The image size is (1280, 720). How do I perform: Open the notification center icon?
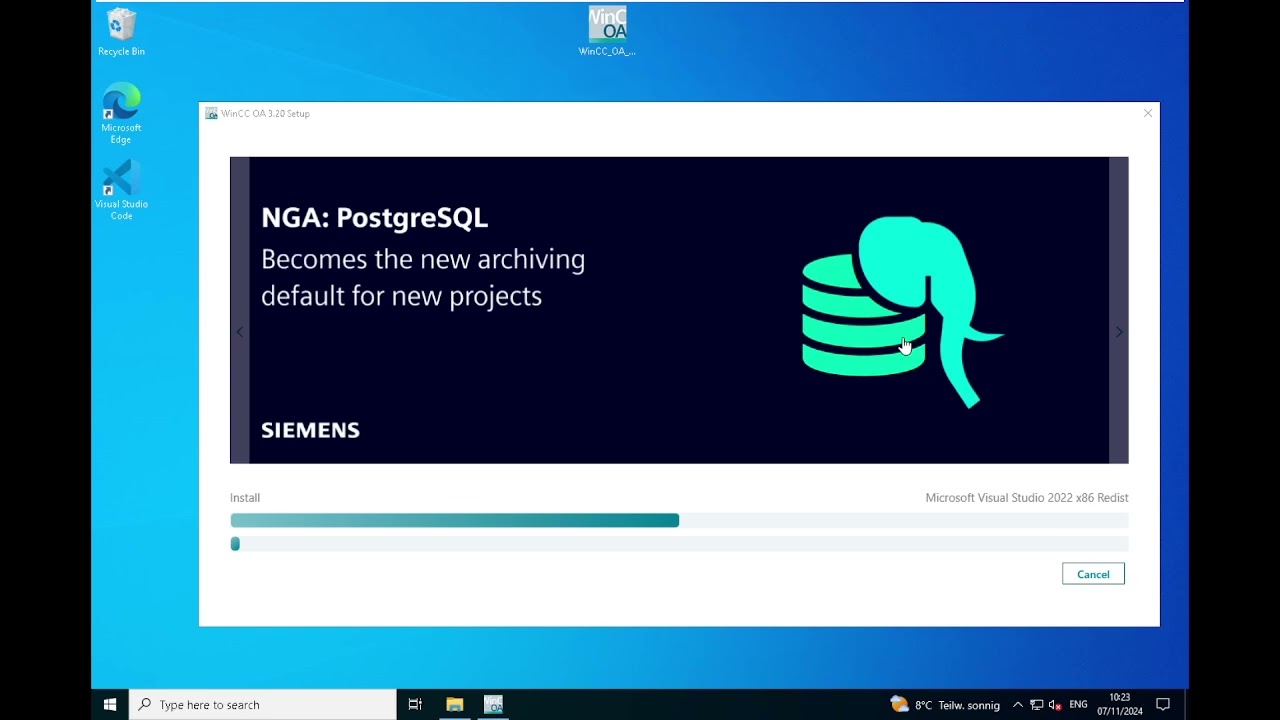click(x=1163, y=705)
